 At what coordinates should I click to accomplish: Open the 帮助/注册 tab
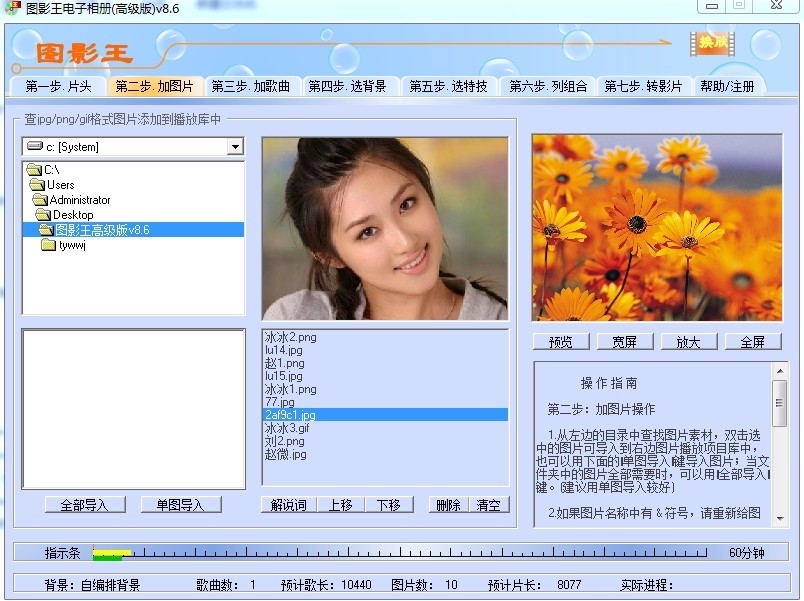[x=728, y=86]
